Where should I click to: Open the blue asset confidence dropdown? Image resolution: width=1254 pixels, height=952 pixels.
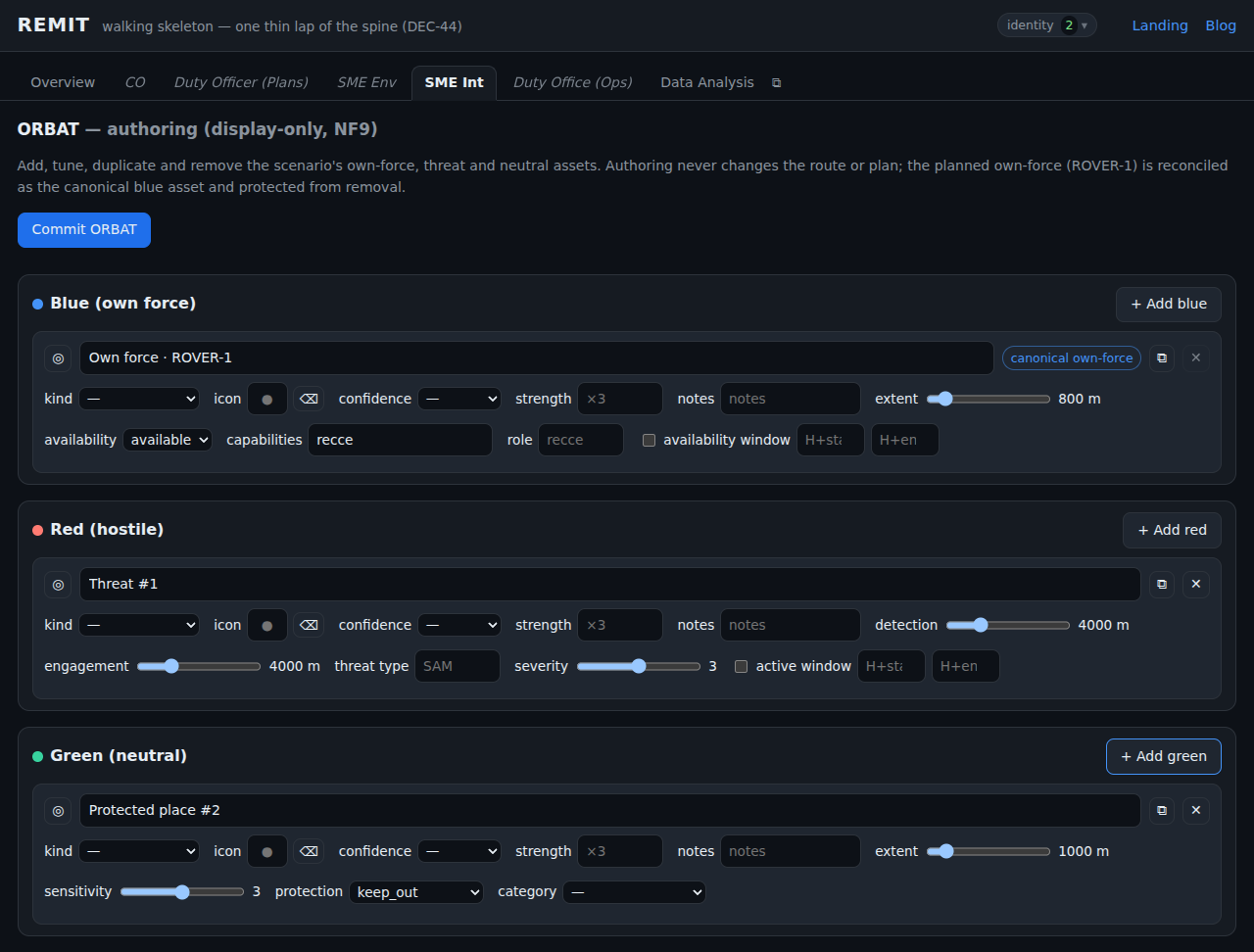point(459,400)
